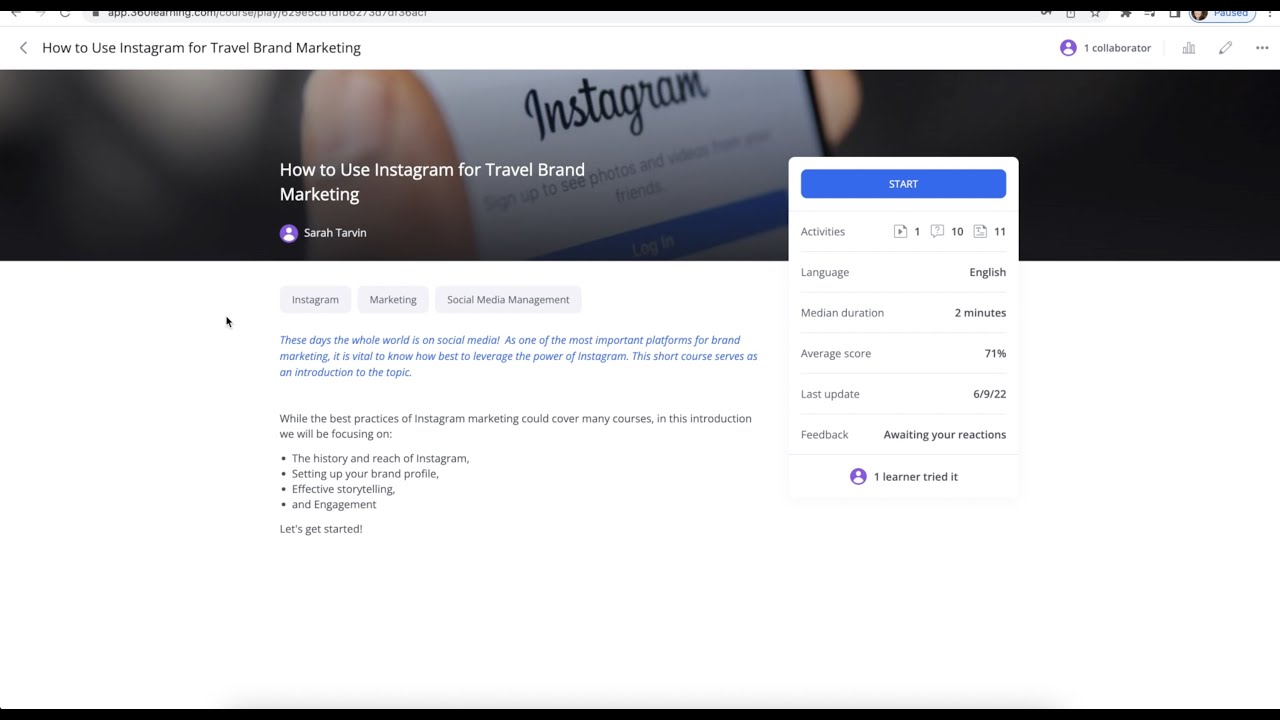This screenshot has width=1280, height=720.
Task: Click the '6/9/22' last update value
Action: [989, 394]
